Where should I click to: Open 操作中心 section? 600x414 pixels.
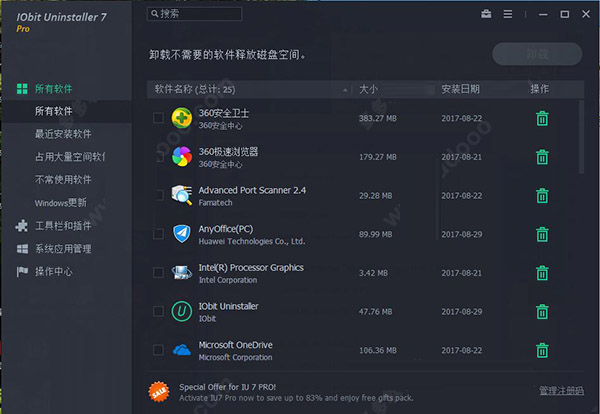54,272
